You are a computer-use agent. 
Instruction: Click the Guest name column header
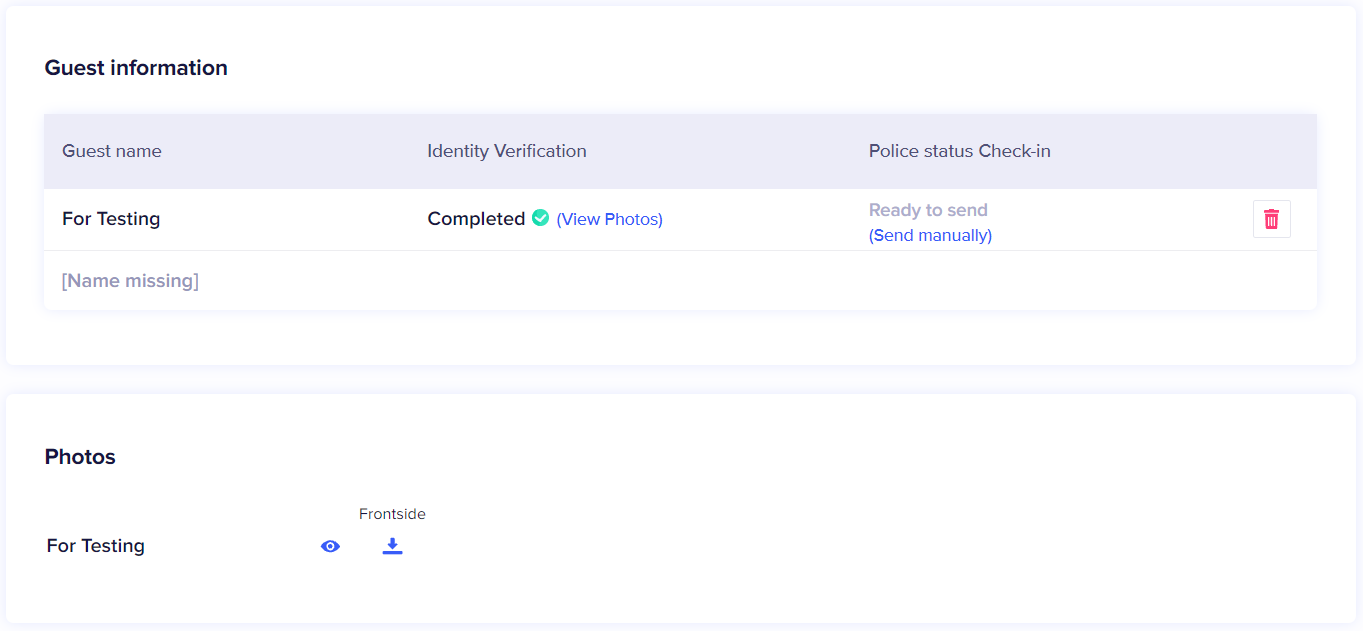click(x=112, y=151)
